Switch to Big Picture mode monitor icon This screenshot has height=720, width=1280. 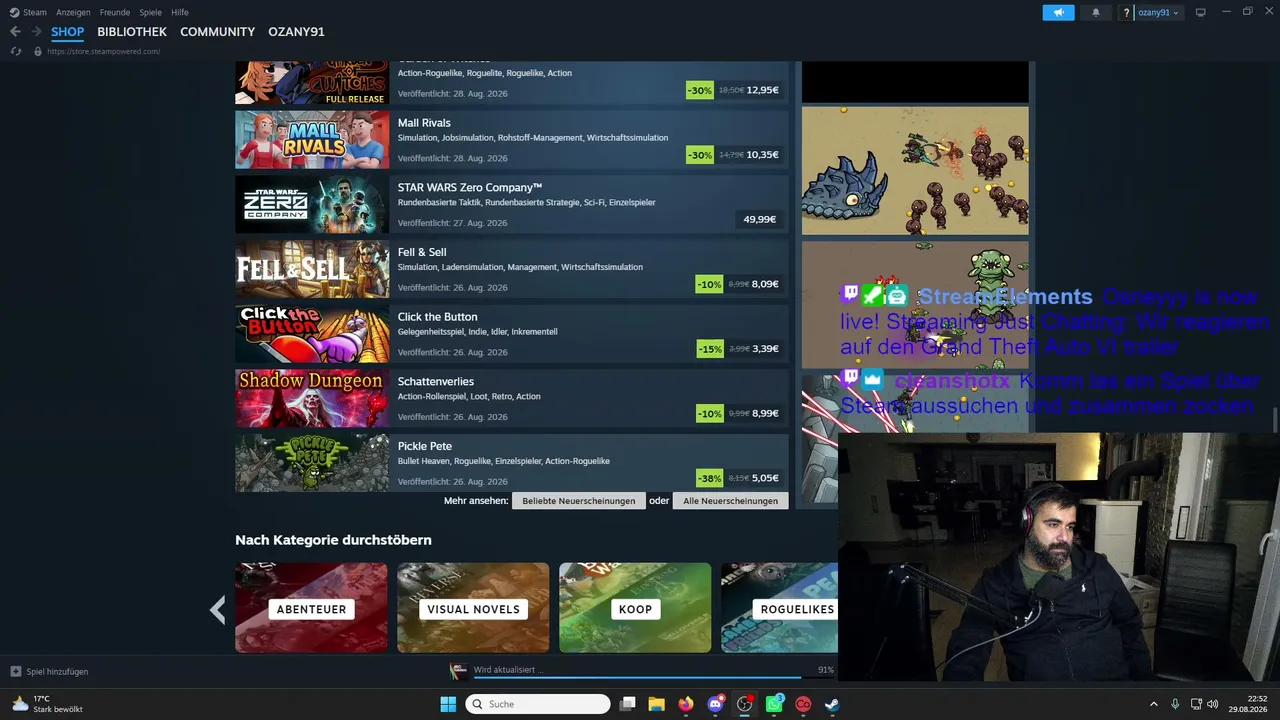click(1201, 12)
